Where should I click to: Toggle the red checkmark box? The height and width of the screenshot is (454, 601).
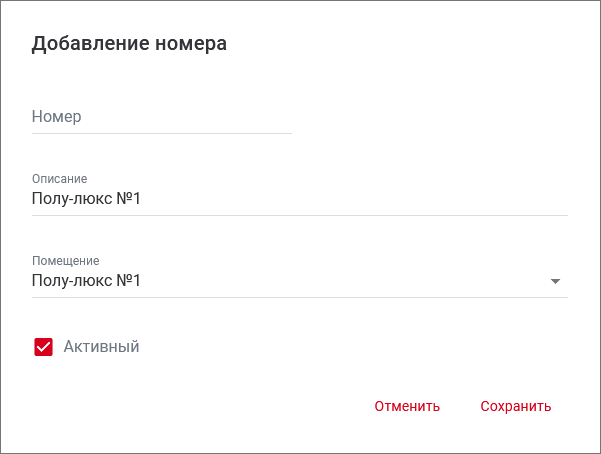point(43,347)
